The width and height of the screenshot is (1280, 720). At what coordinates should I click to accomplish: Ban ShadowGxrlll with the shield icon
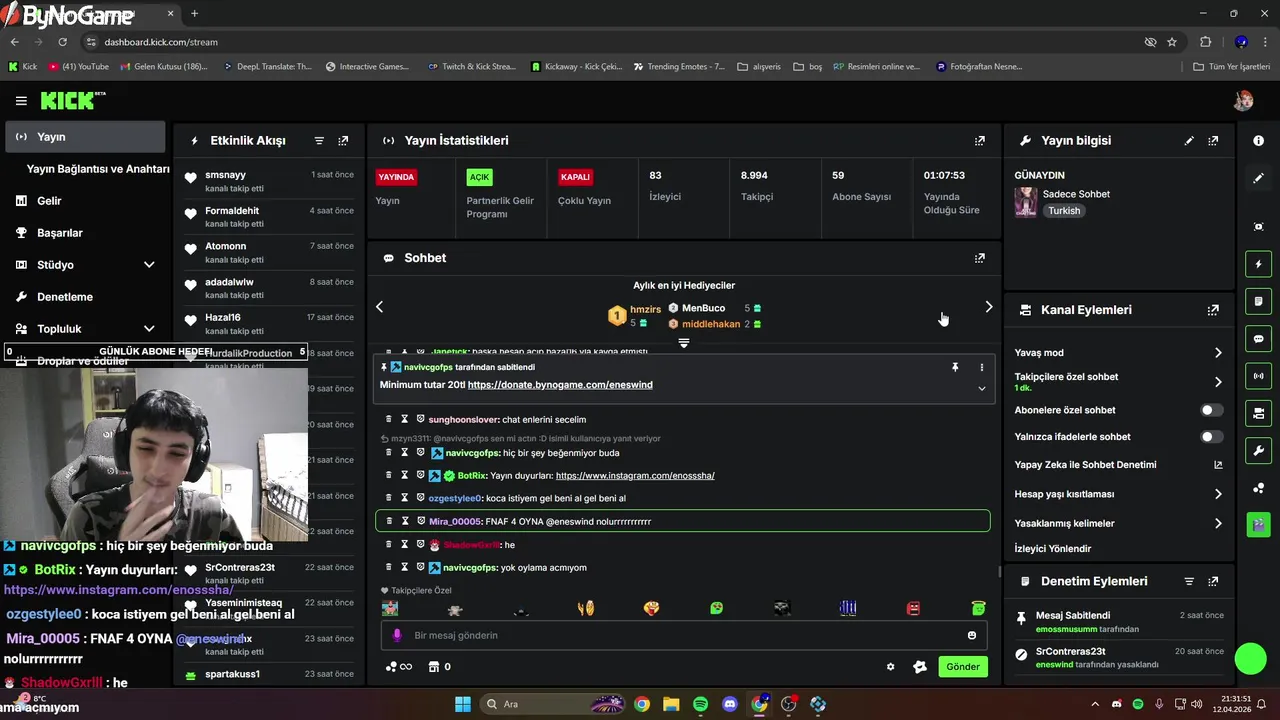point(420,545)
